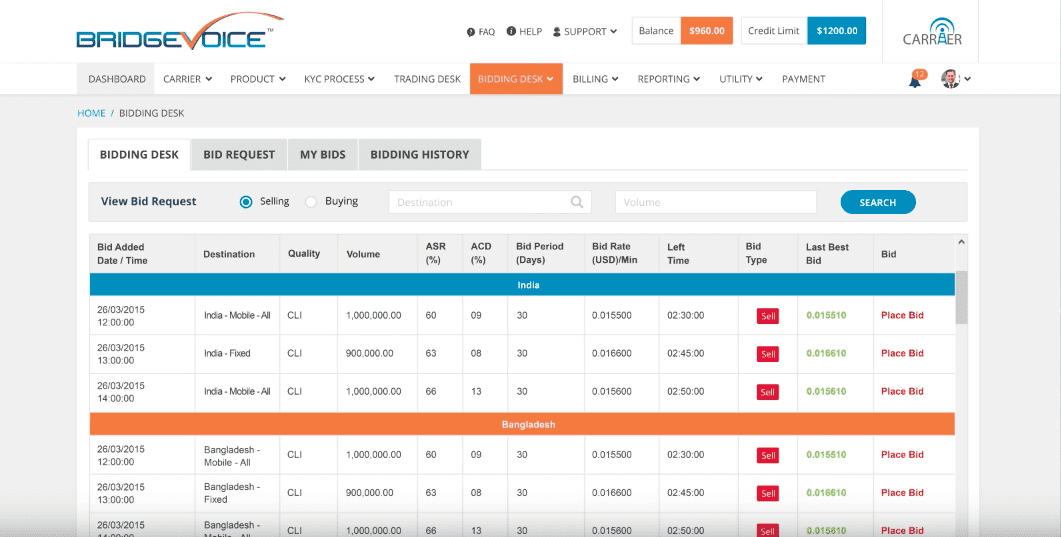This screenshot has width=1061, height=537.
Task: Click the search magnifier in Destination field
Action: 577,202
